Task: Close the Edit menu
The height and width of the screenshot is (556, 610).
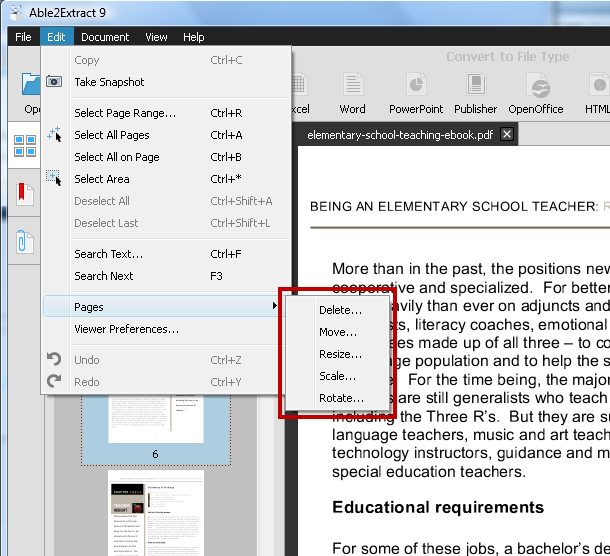Action: 56,37
